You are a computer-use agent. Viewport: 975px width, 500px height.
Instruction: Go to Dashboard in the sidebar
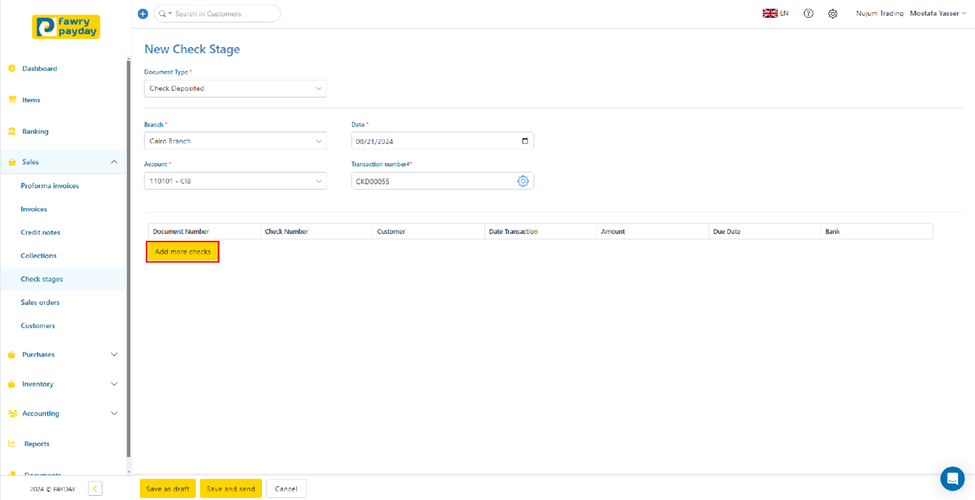coord(39,69)
